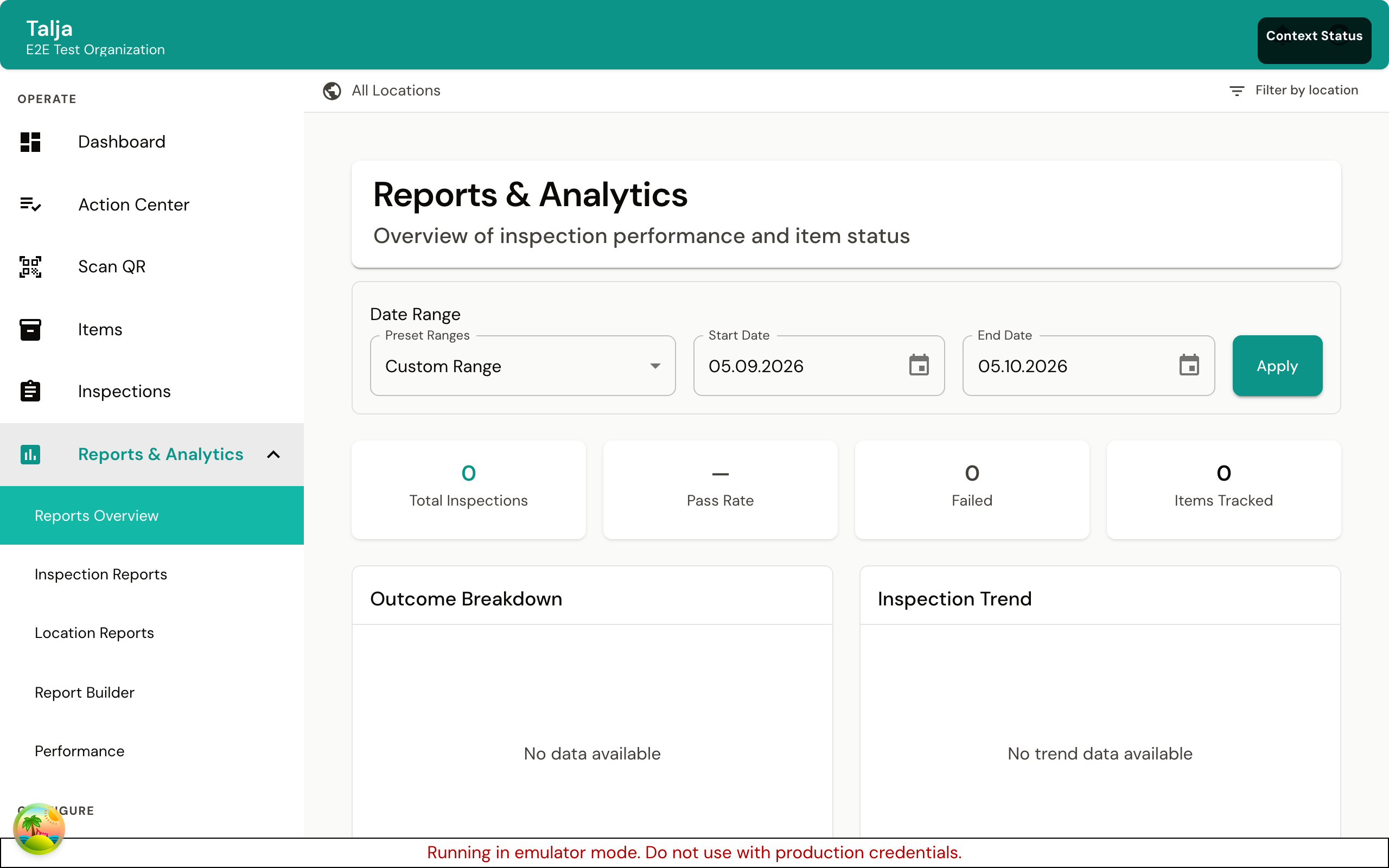The image size is (1389, 868).
Task: Click the Failed count card
Action: 972,490
